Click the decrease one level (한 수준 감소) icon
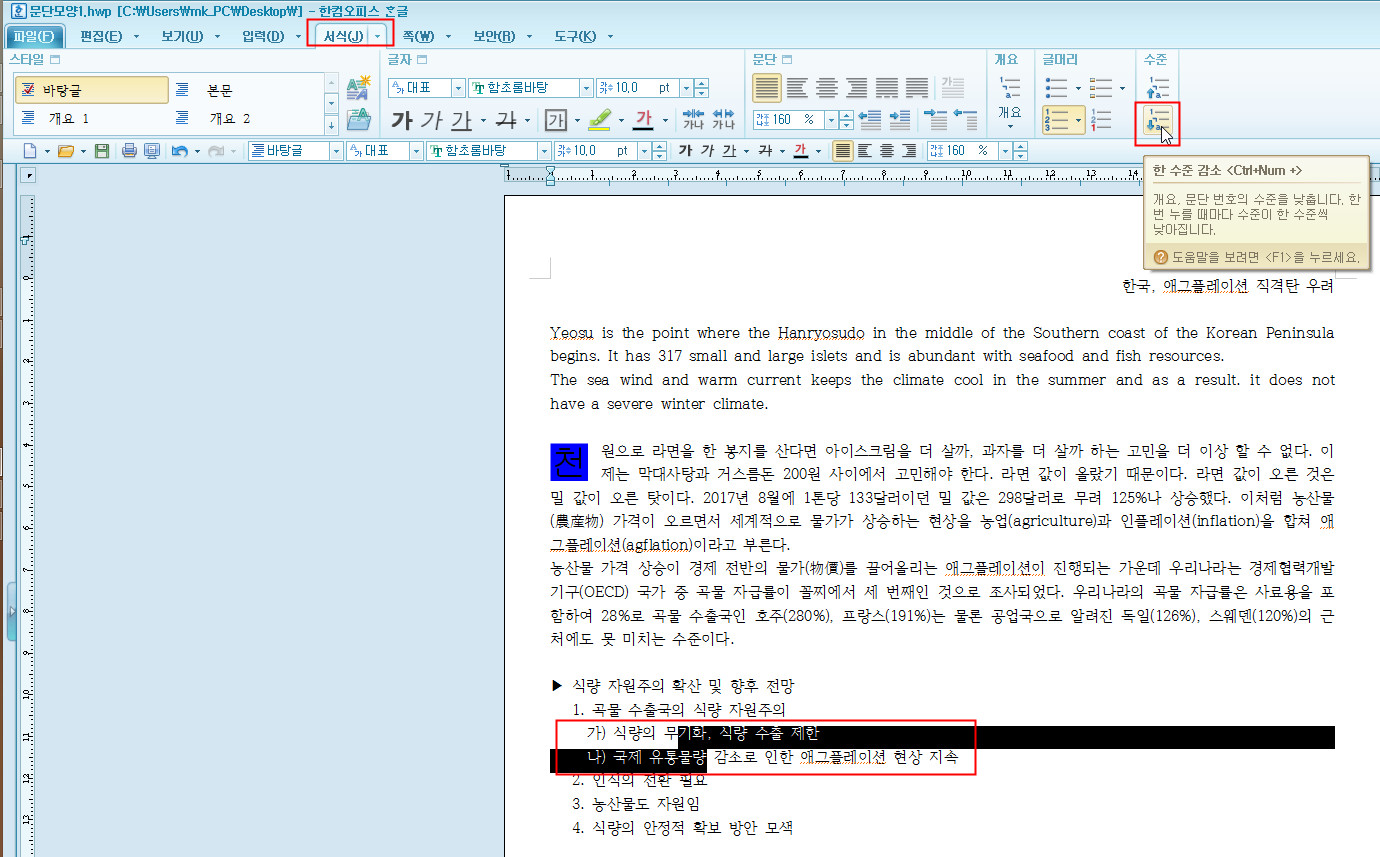This screenshot has height=857, width=1380. [1156, 121]
